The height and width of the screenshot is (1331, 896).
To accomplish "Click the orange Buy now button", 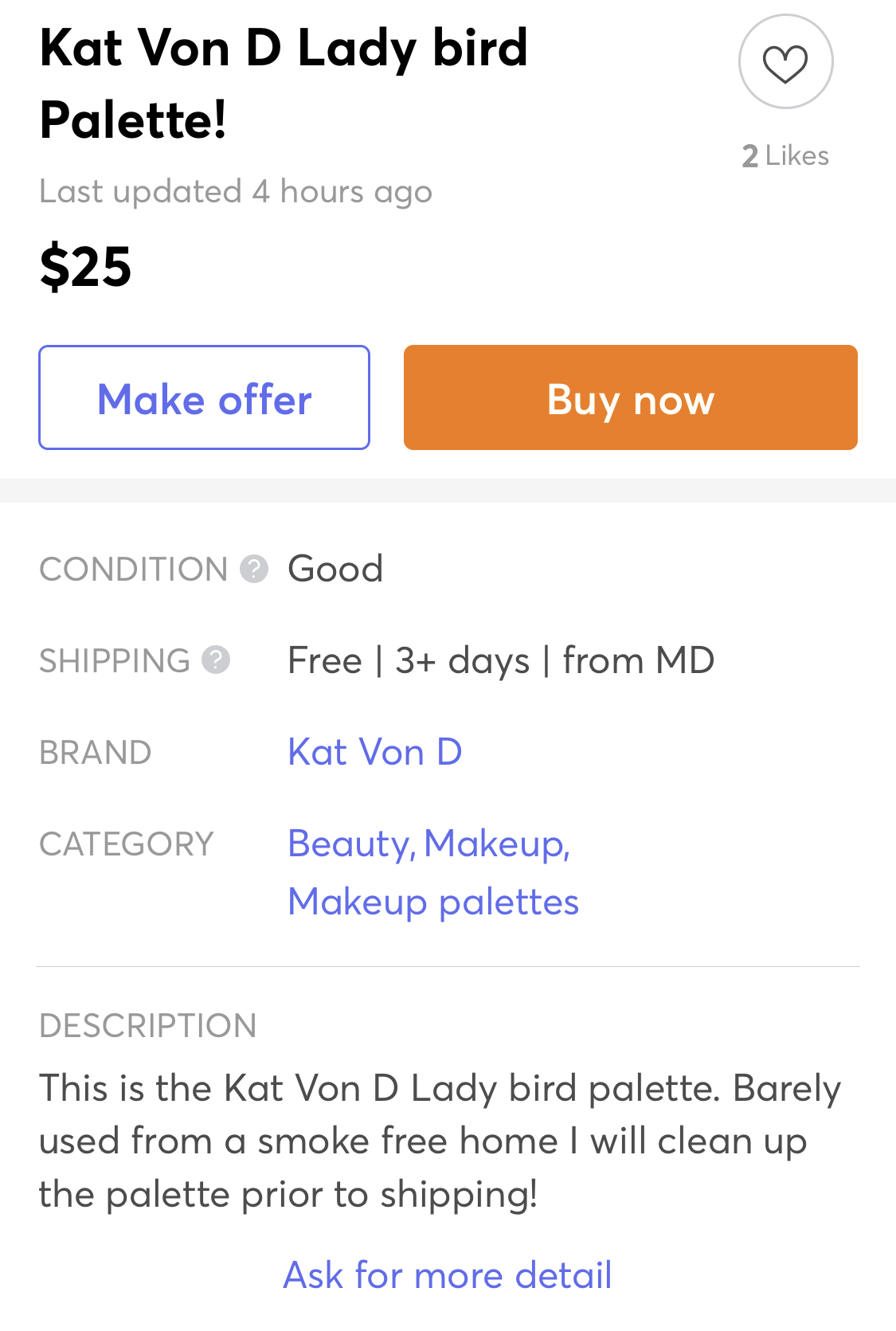I will pyautogui.click(x=630, y=397).
